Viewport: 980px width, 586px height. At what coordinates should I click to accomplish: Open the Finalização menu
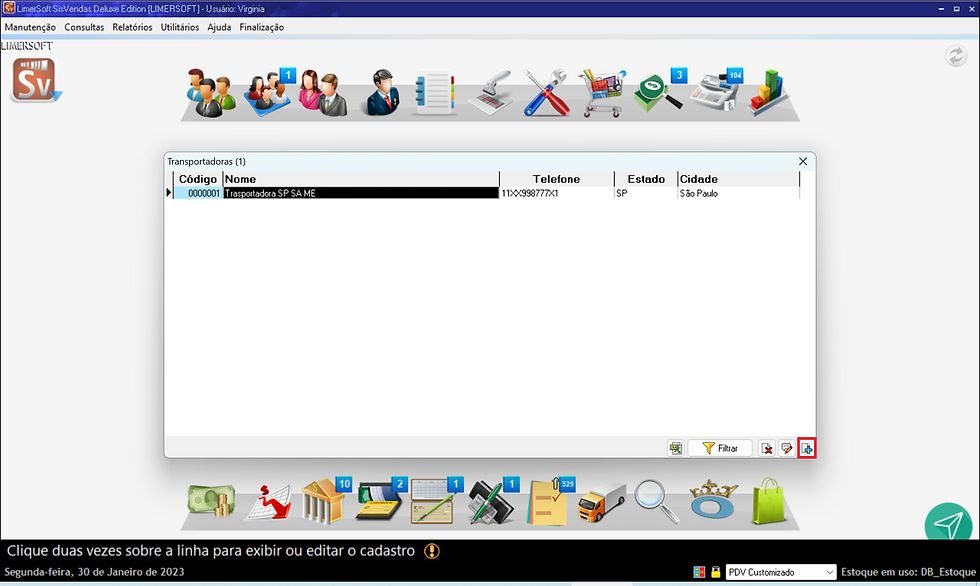(x=262, y=27)
